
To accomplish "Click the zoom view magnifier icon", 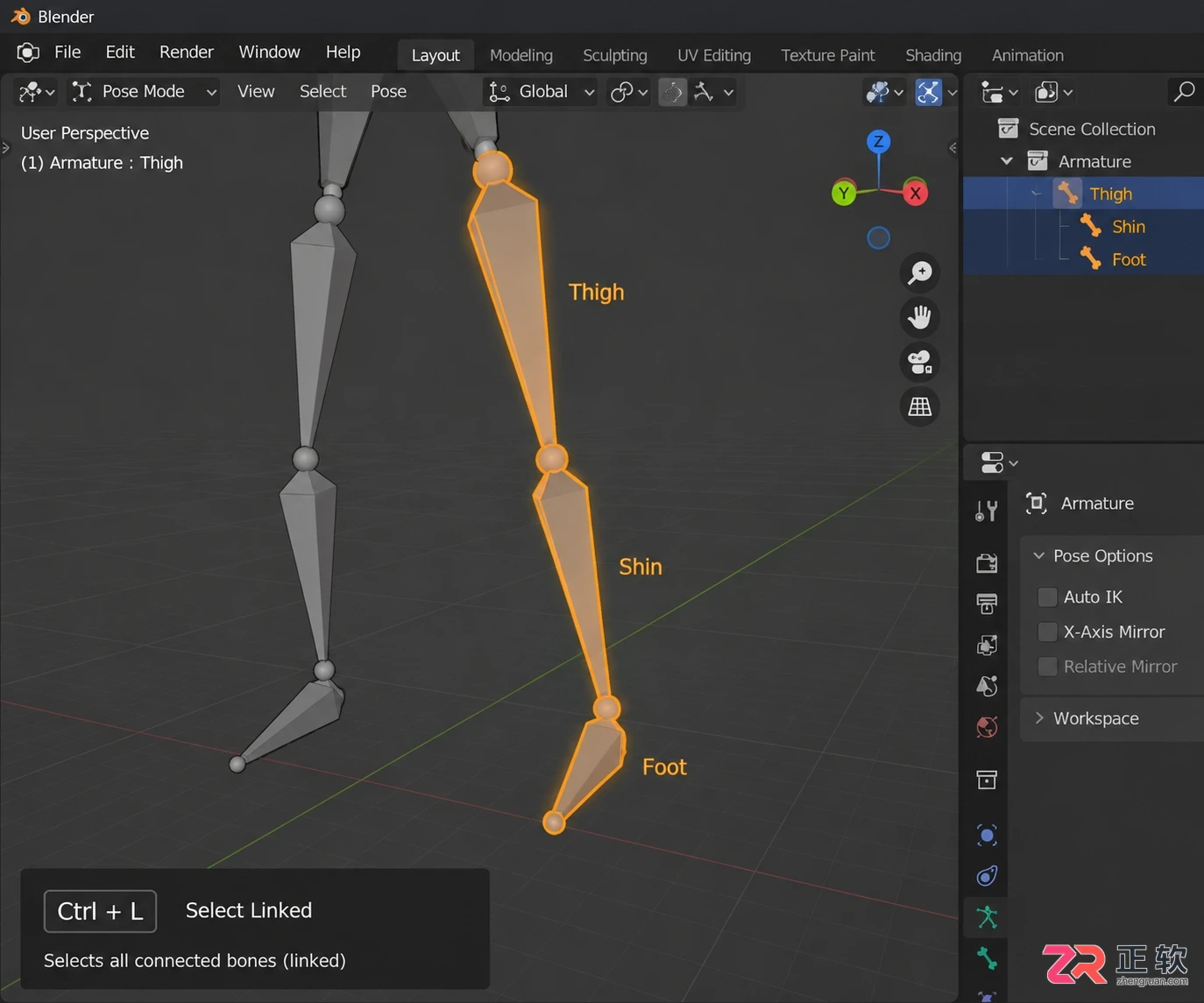I will [920, 272].
